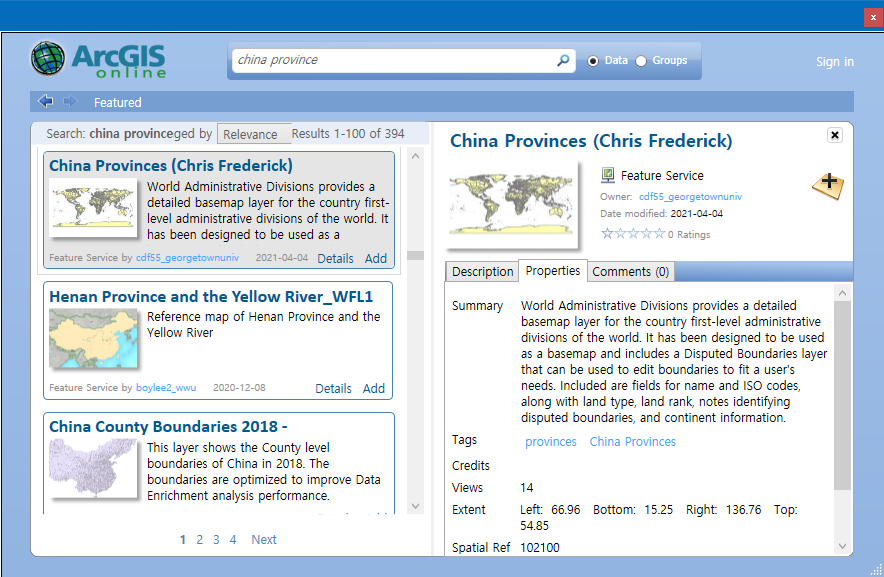Click owner link in details panel
This screenshot has height=577, width=884.
690,197
